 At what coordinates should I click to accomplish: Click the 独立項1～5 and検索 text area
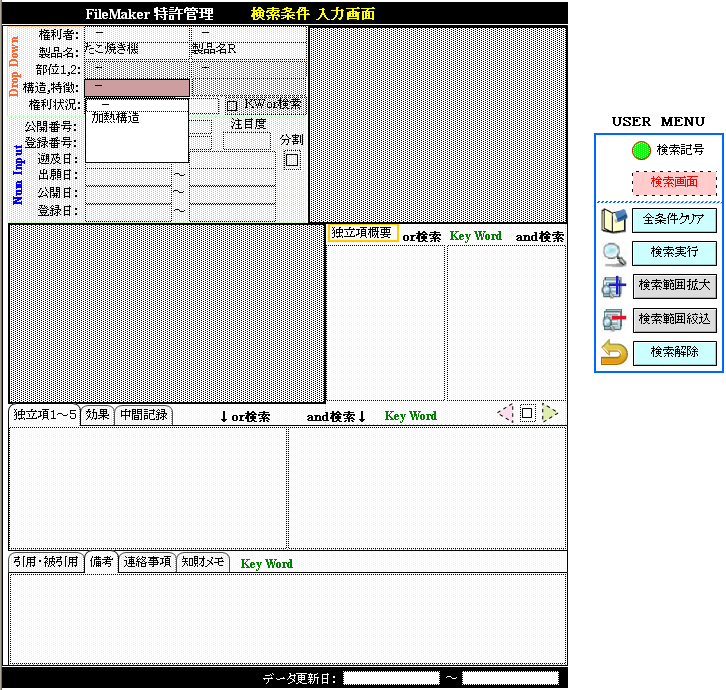[427, 488]
